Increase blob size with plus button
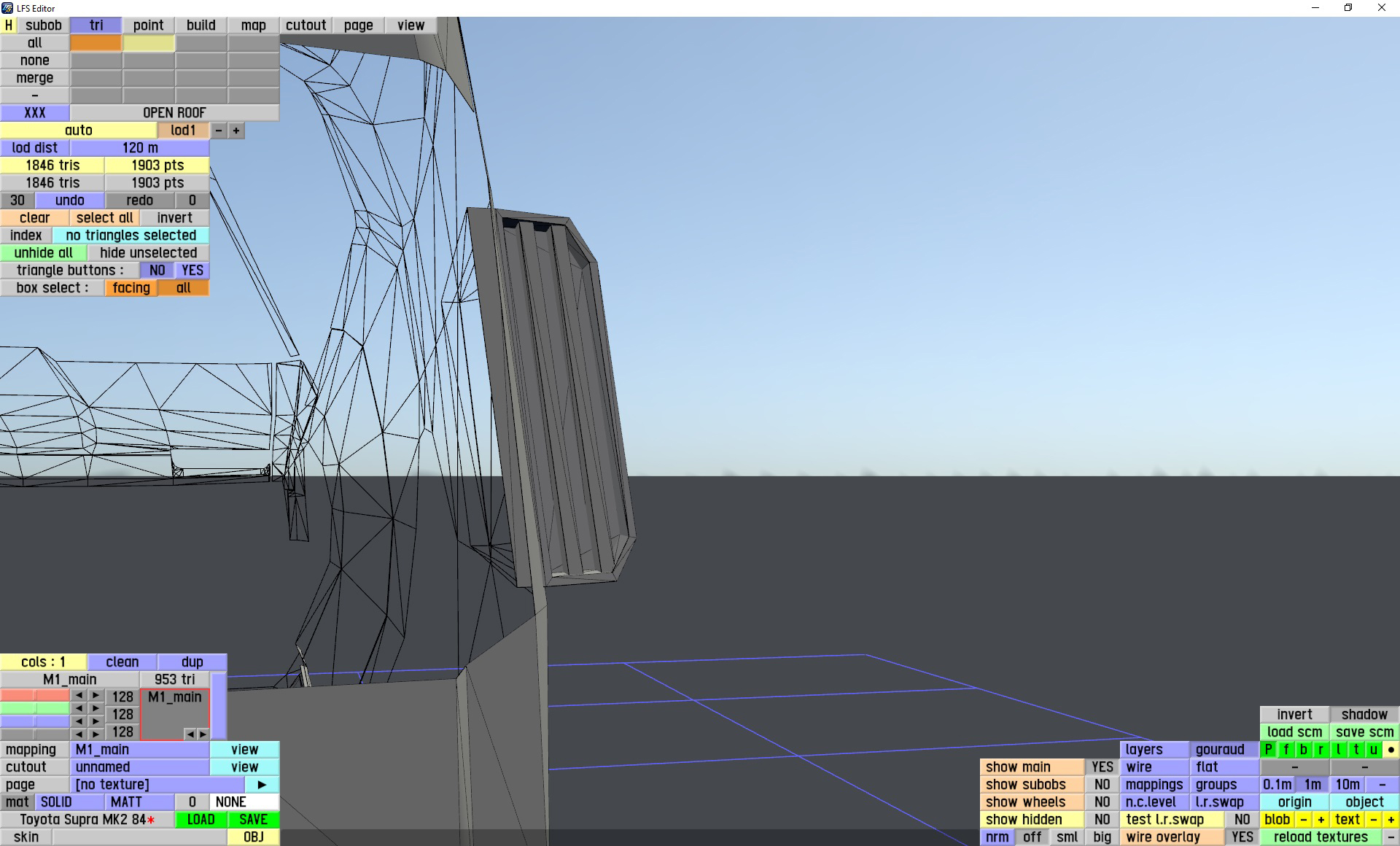This screenshot has height=846, width=1400. click(x=1321, y=820)
